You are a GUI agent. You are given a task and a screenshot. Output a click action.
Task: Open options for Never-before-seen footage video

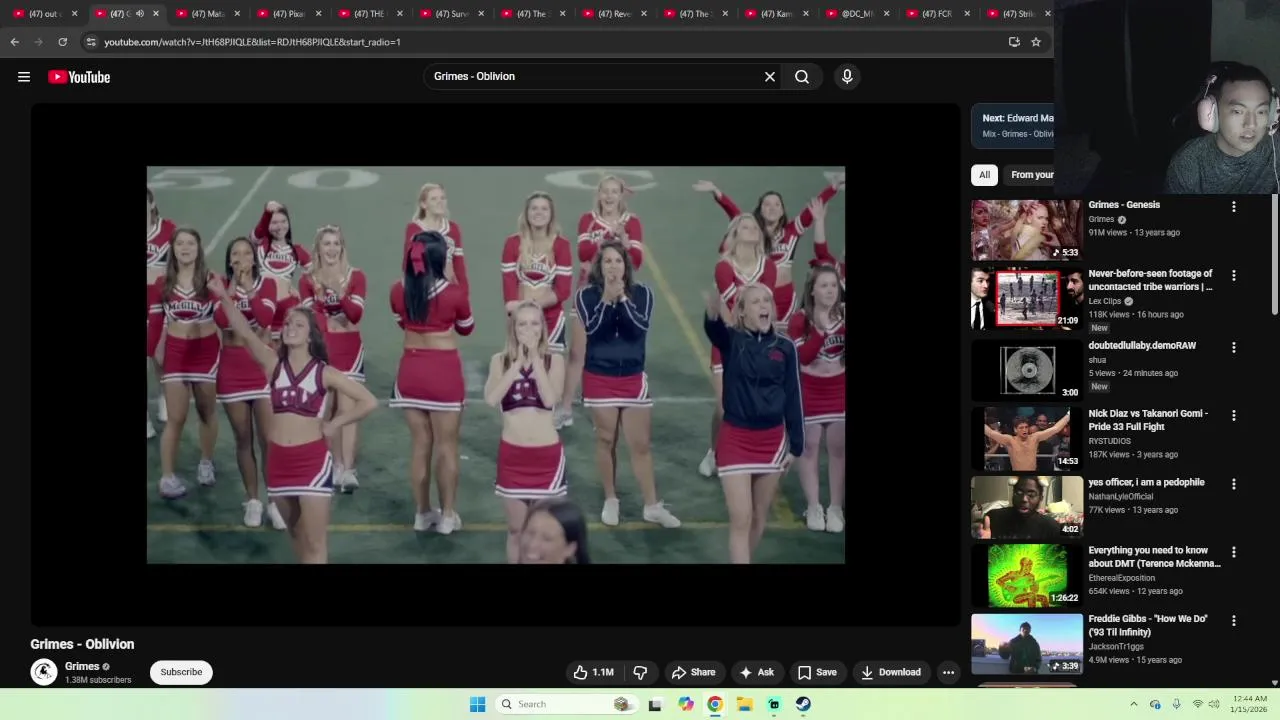(1233, 275)
